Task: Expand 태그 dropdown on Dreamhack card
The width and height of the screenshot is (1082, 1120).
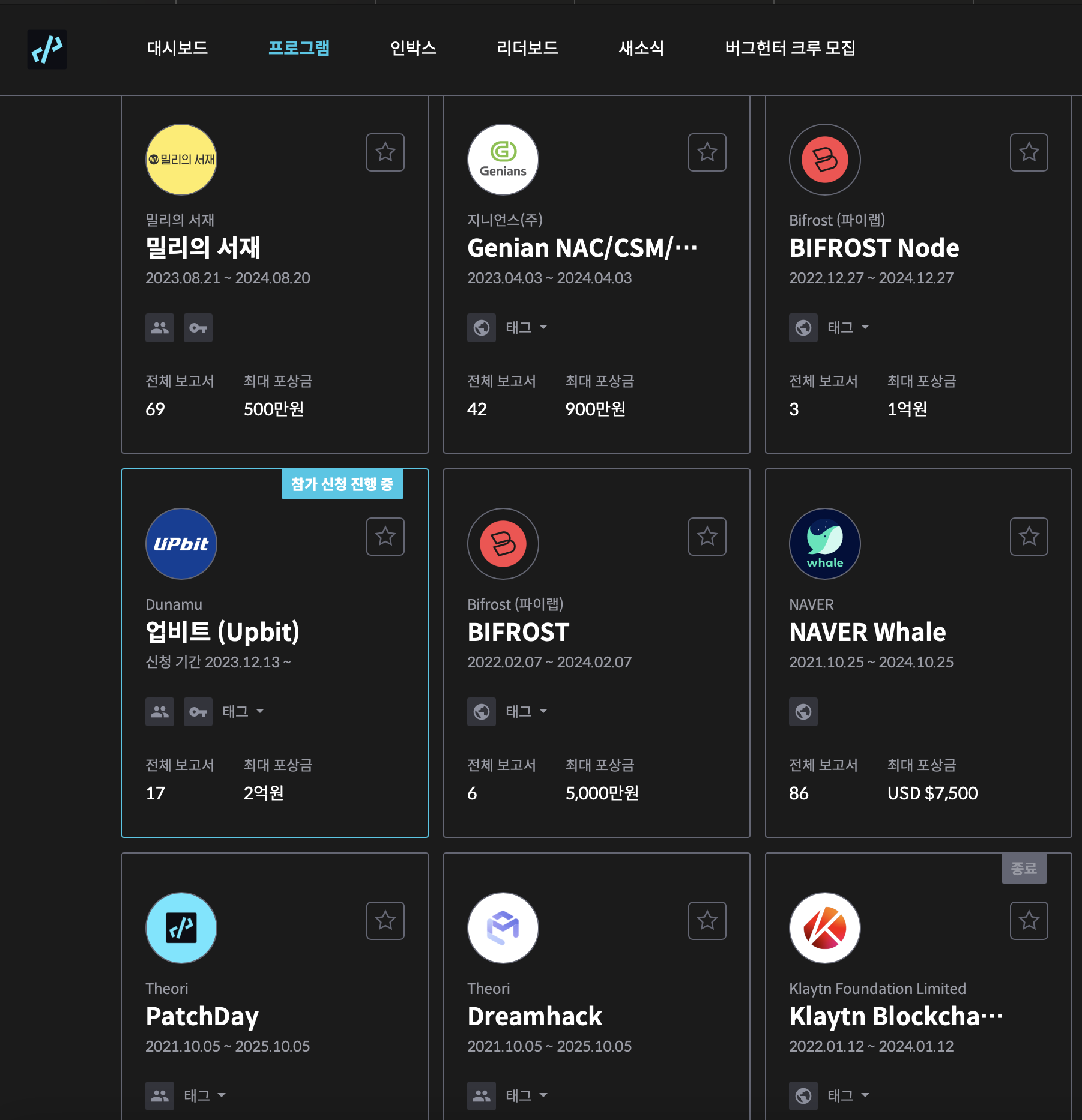Action: tap(527, 1096)
